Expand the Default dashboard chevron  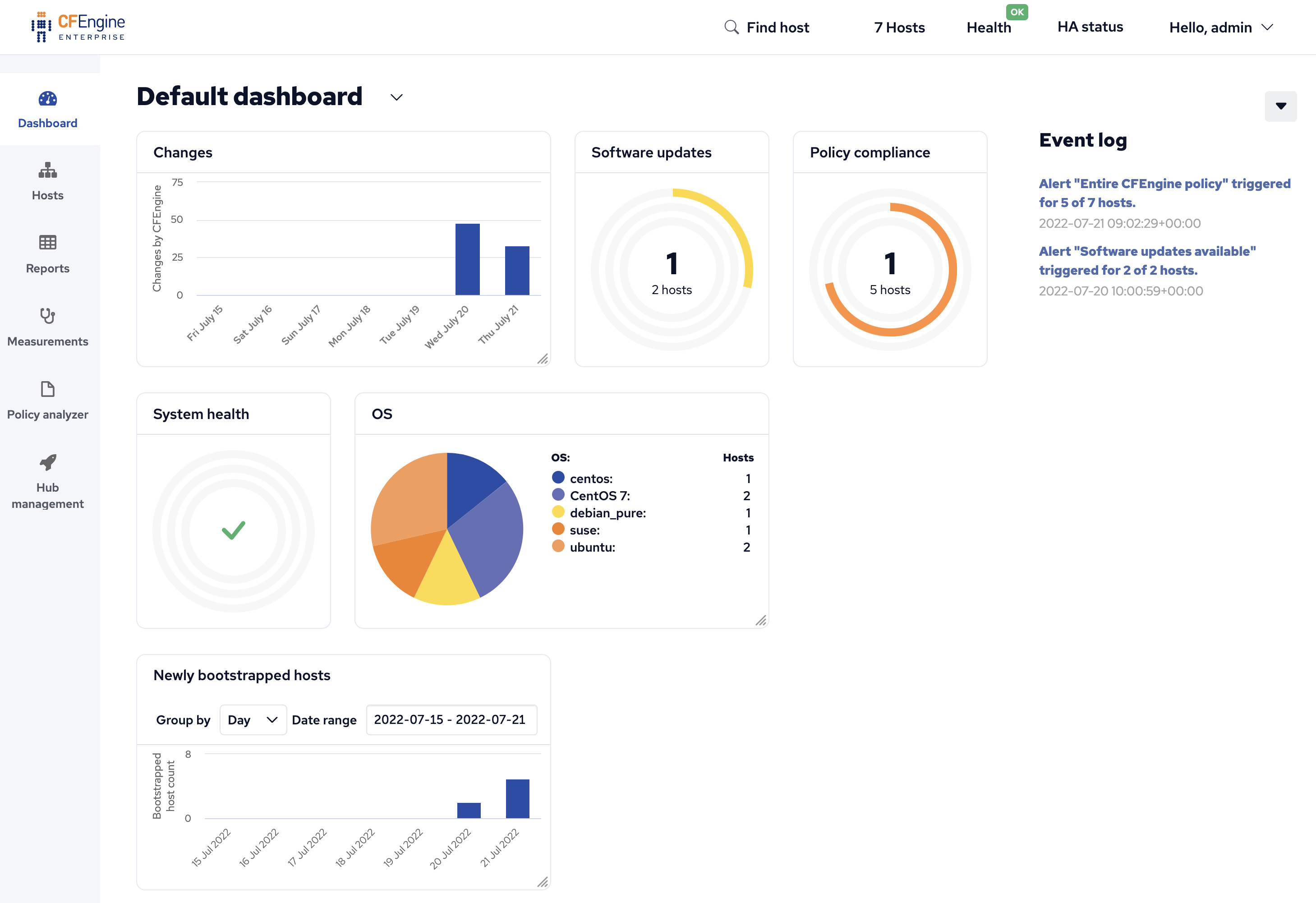(396, 97)
